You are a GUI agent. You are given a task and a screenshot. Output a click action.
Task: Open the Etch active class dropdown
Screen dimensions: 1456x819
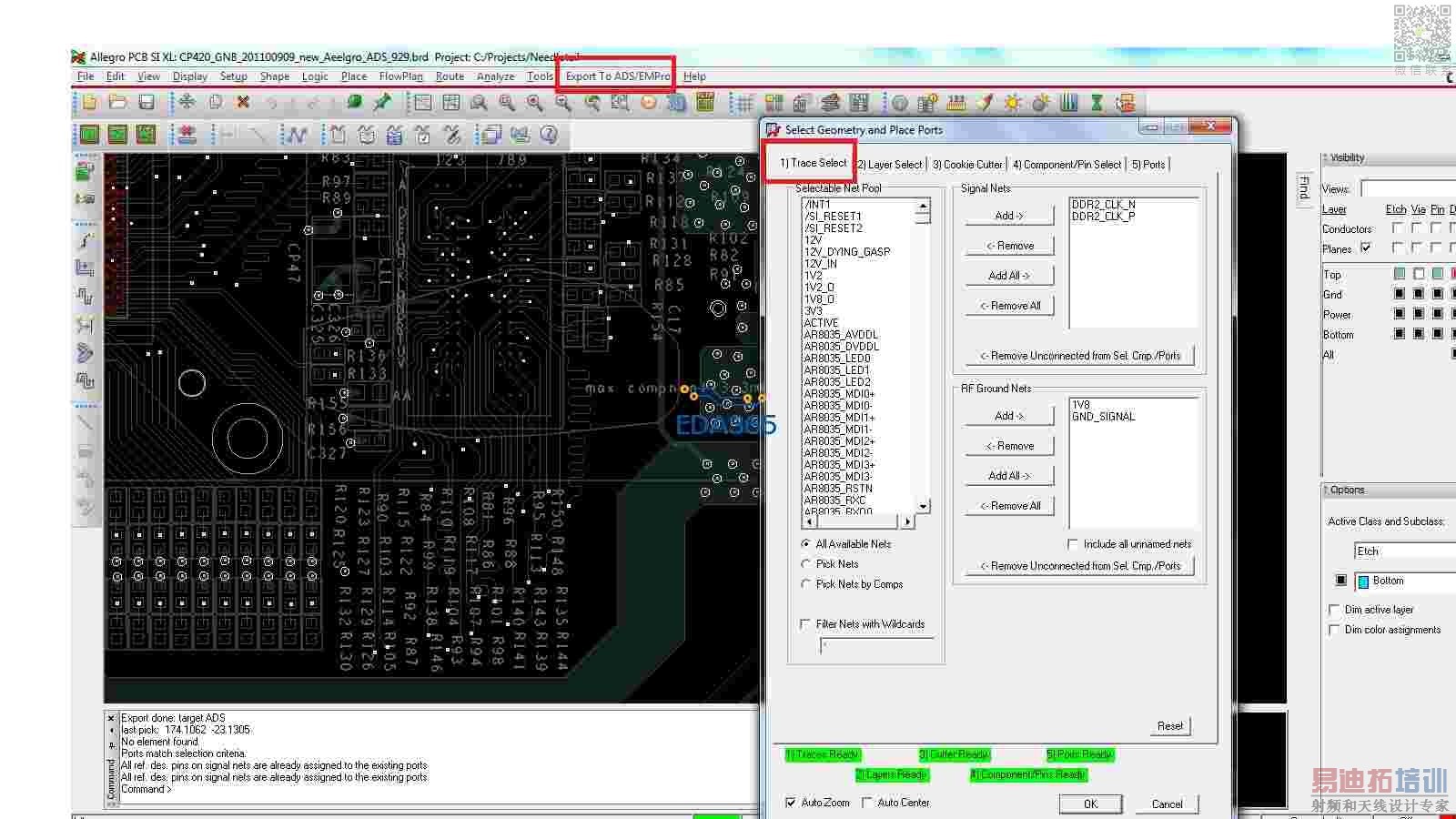click(1405, 551)
